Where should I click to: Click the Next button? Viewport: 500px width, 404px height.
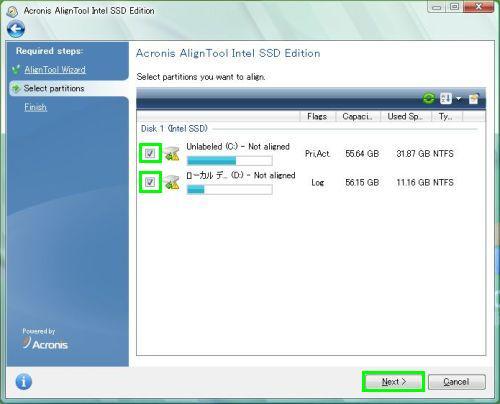393,382
